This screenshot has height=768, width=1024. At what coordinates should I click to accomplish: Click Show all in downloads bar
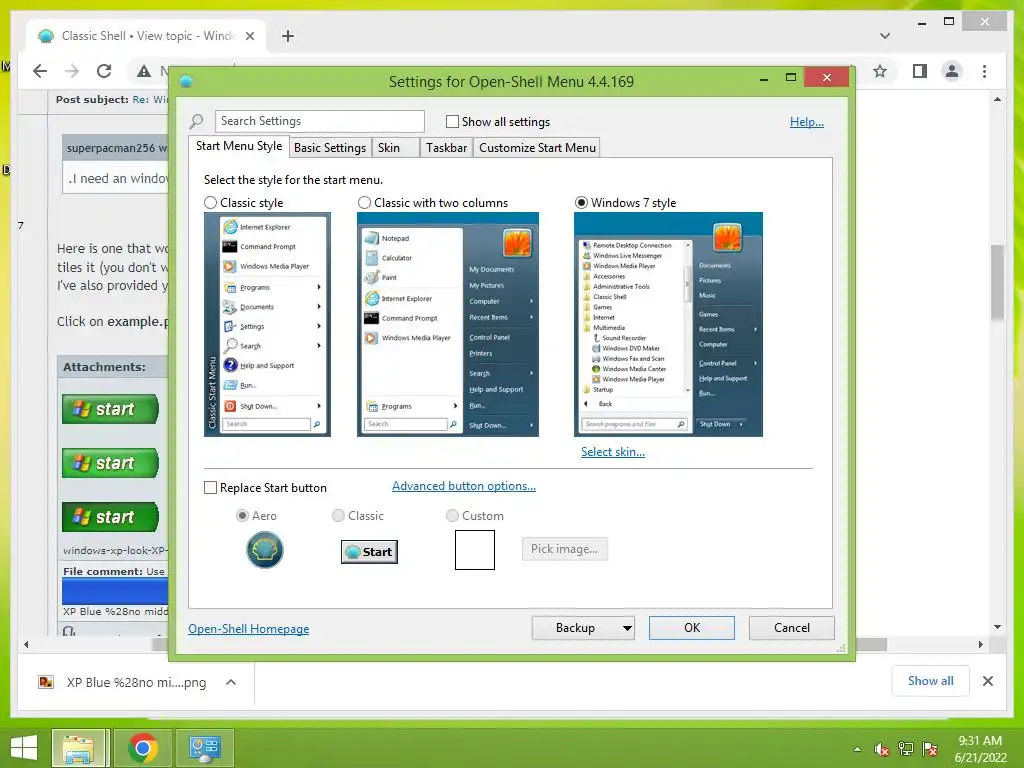point(931,681)
